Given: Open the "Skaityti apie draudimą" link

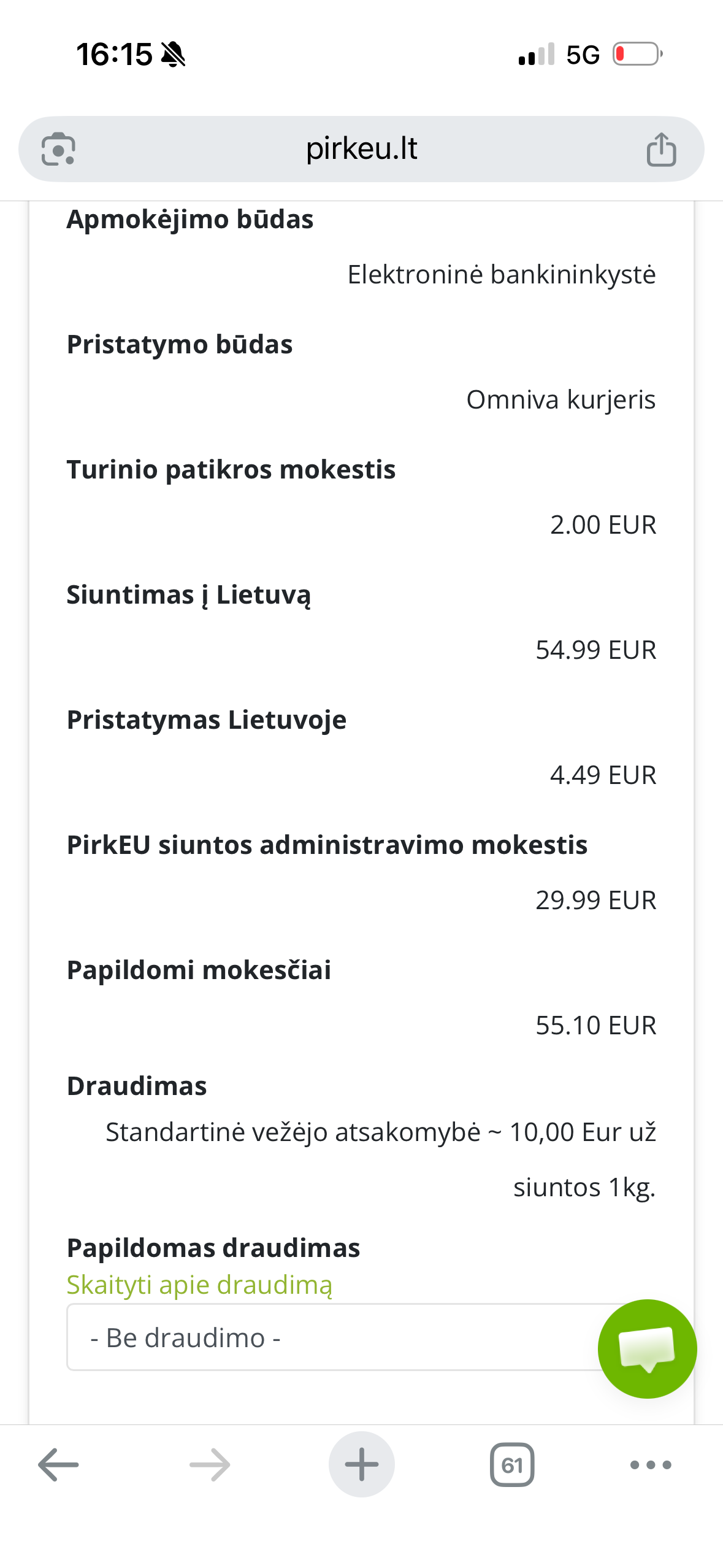Looking at the screenshot, I should point(199,1285).
